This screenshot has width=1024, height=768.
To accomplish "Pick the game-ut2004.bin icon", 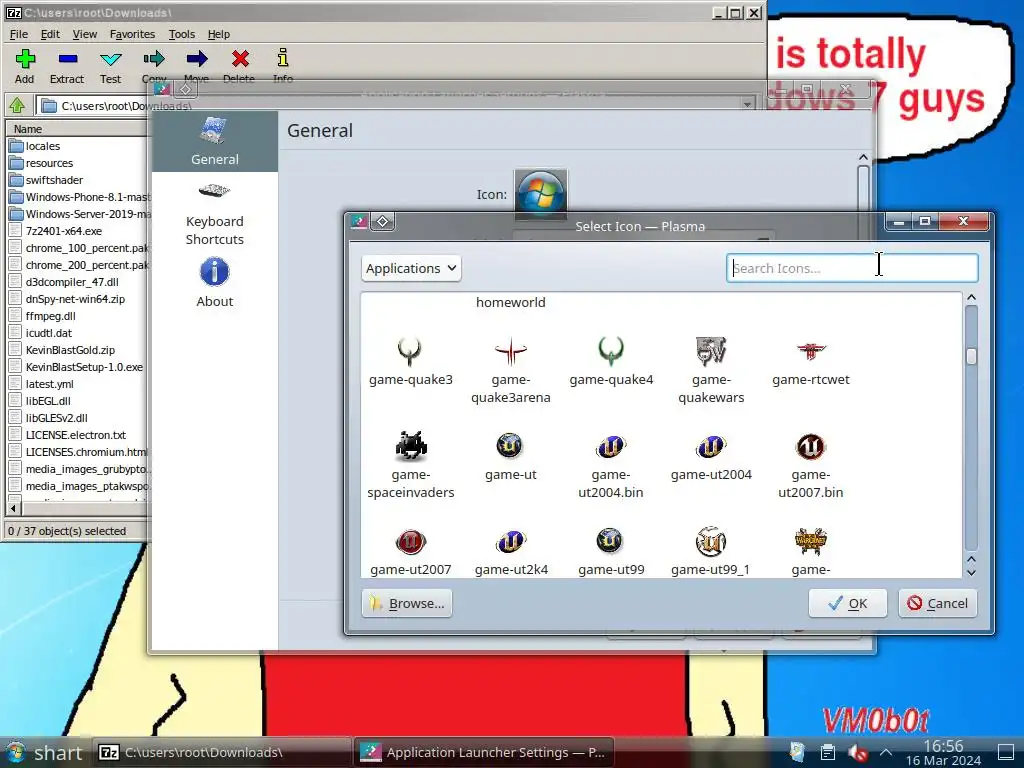I will 611,464.
